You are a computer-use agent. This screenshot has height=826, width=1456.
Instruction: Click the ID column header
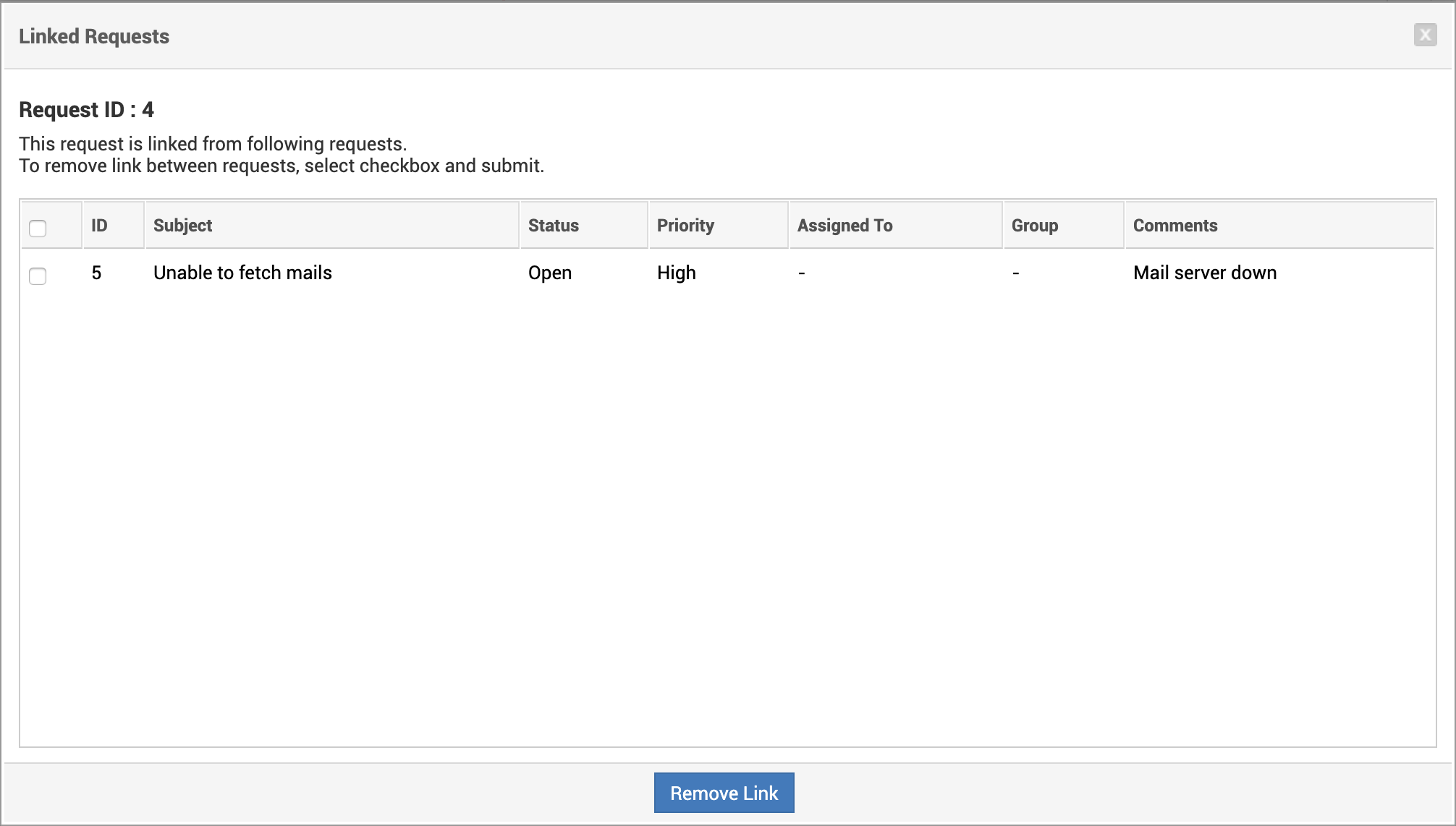coord(100,226)
